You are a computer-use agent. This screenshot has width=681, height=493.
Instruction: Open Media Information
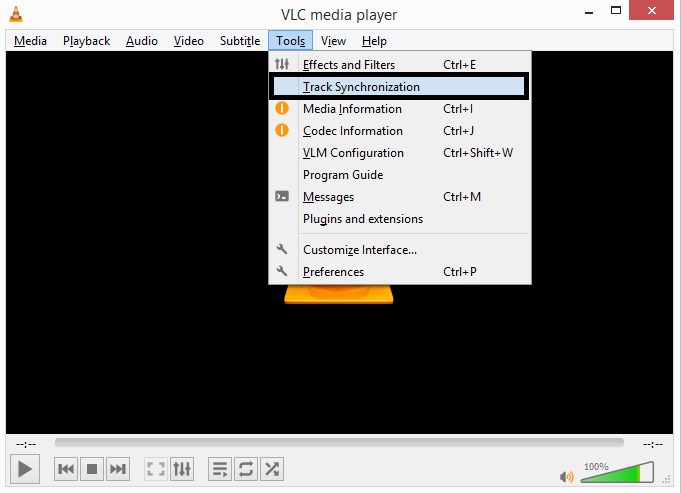click(400, 109)
